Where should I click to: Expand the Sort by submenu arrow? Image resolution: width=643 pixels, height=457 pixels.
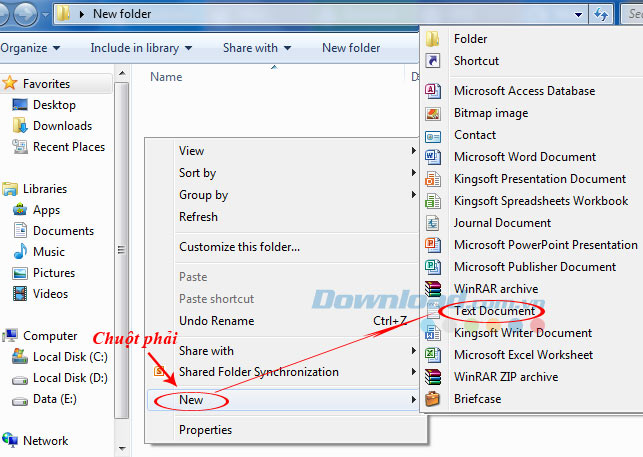413,173
